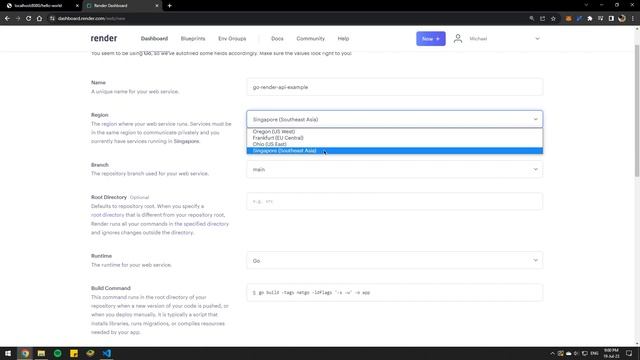This screenshot has height=360, width=640.
Task: Open Spotify from the taskbar
Action: [58, 353]
